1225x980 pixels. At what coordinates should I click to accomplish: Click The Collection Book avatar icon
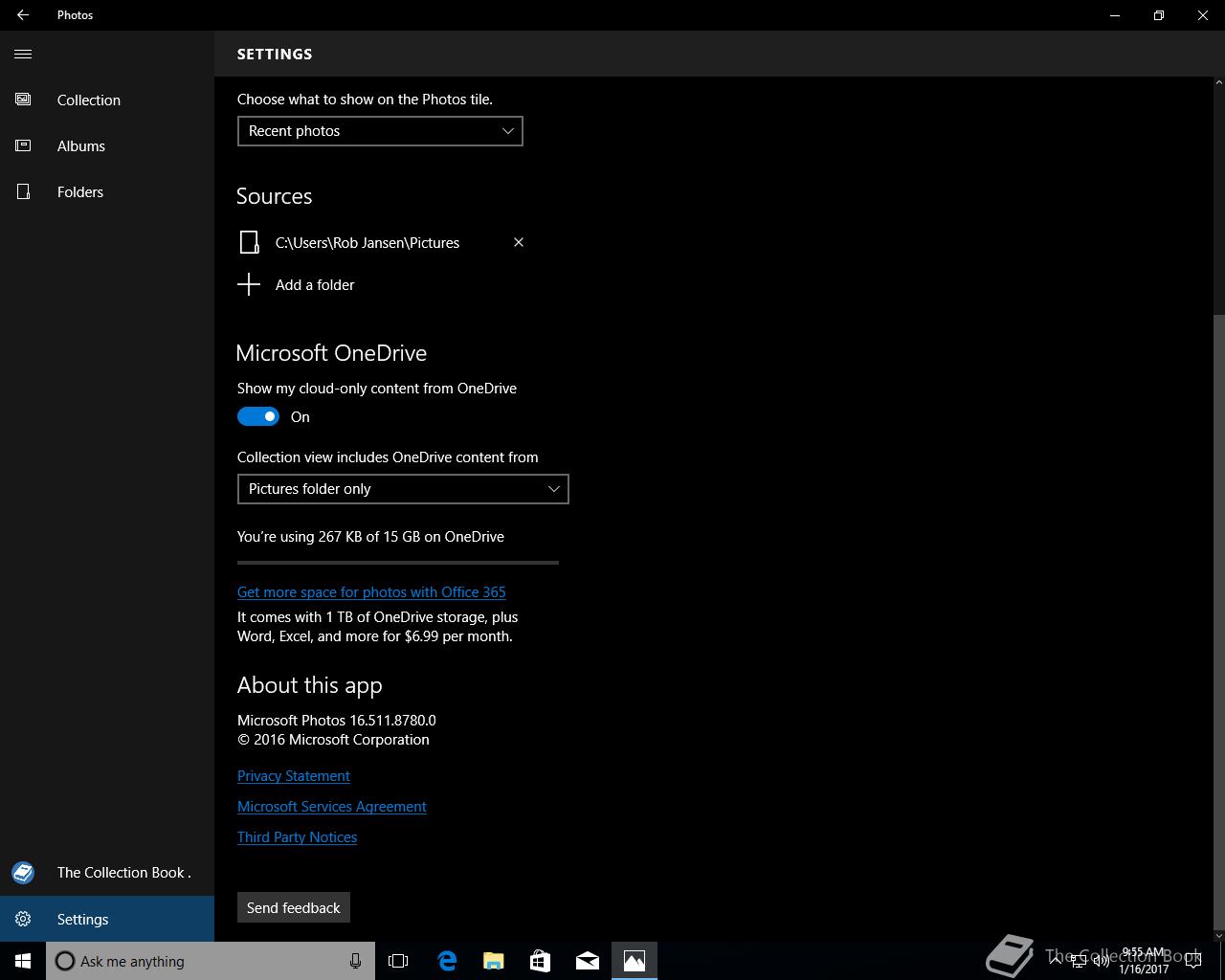point(23,873)
